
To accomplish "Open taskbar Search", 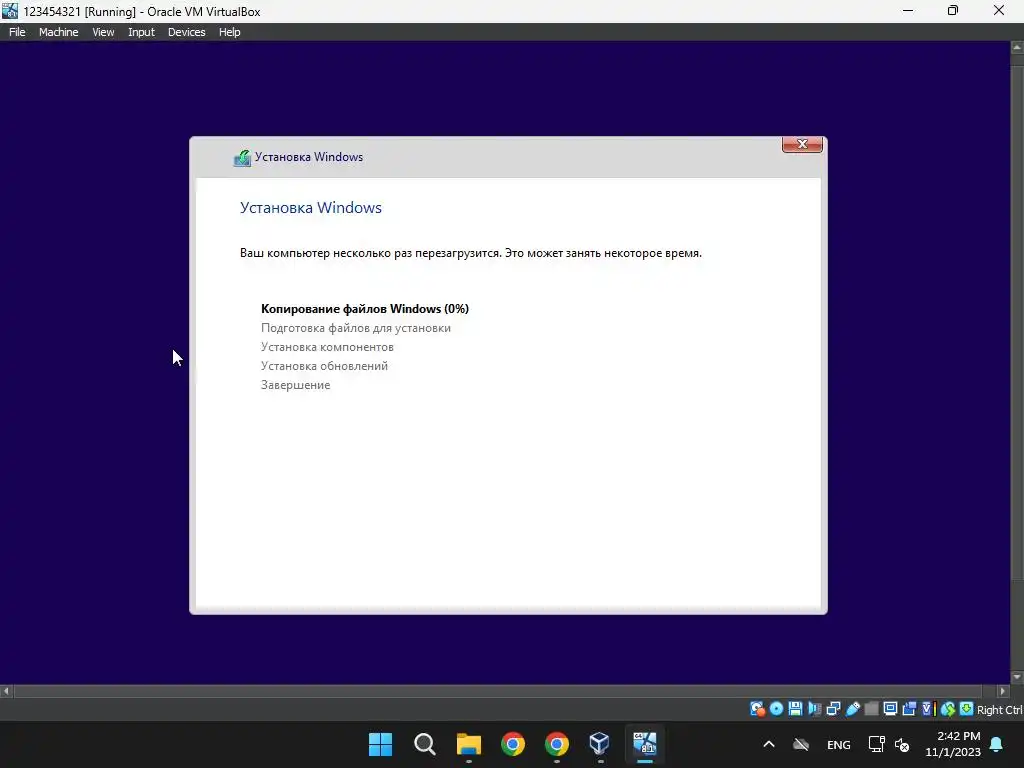I will click(424, 744).
